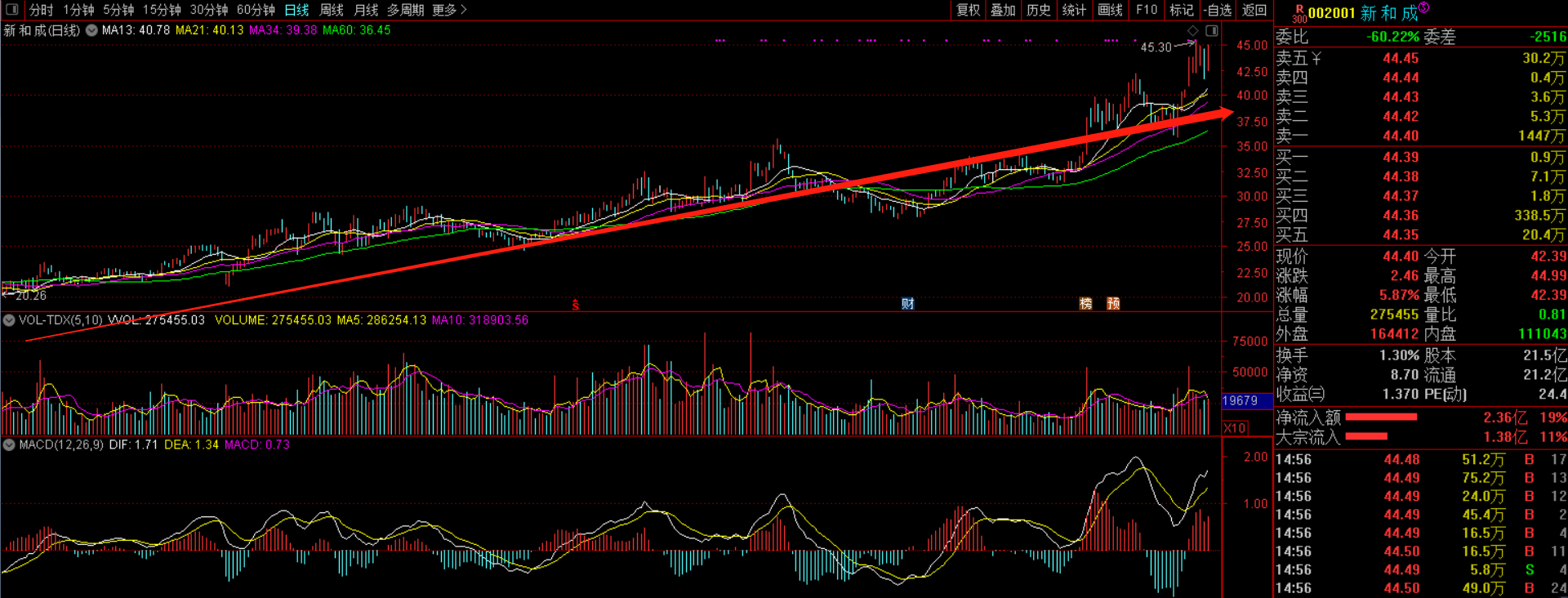This screenshot has height=598, width=1568.
Task: Click the R 300 margin-trading badge
Action: tap(1298, 13)
